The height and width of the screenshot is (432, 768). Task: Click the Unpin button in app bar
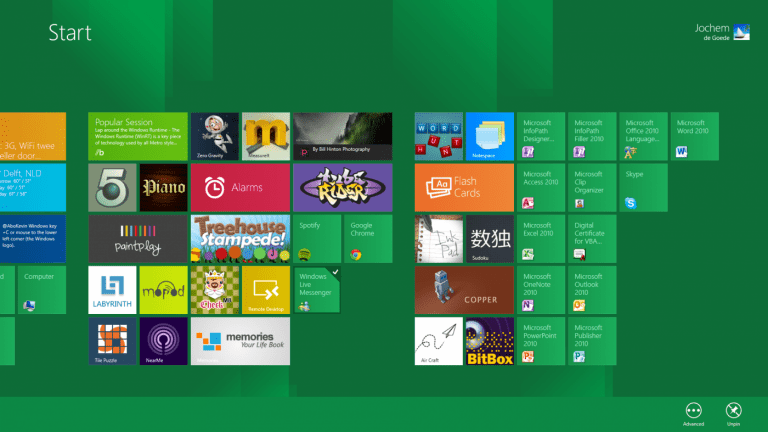click(x=733, y=414)
